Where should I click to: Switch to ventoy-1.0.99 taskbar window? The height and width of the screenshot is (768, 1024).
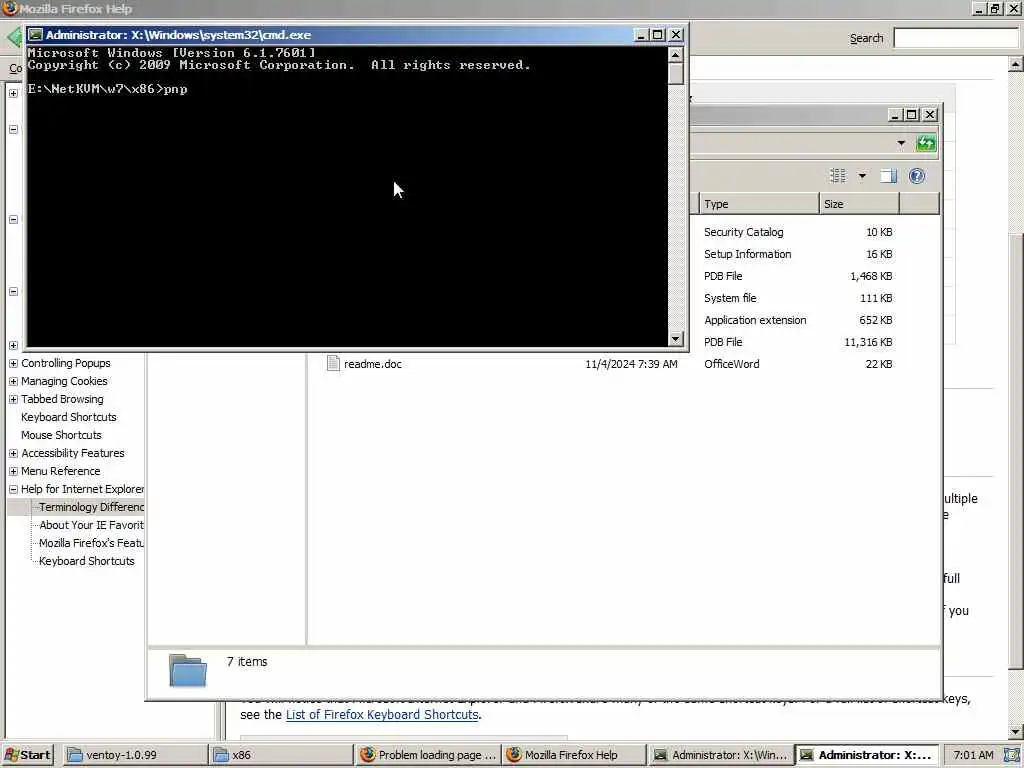click(136, 755)
